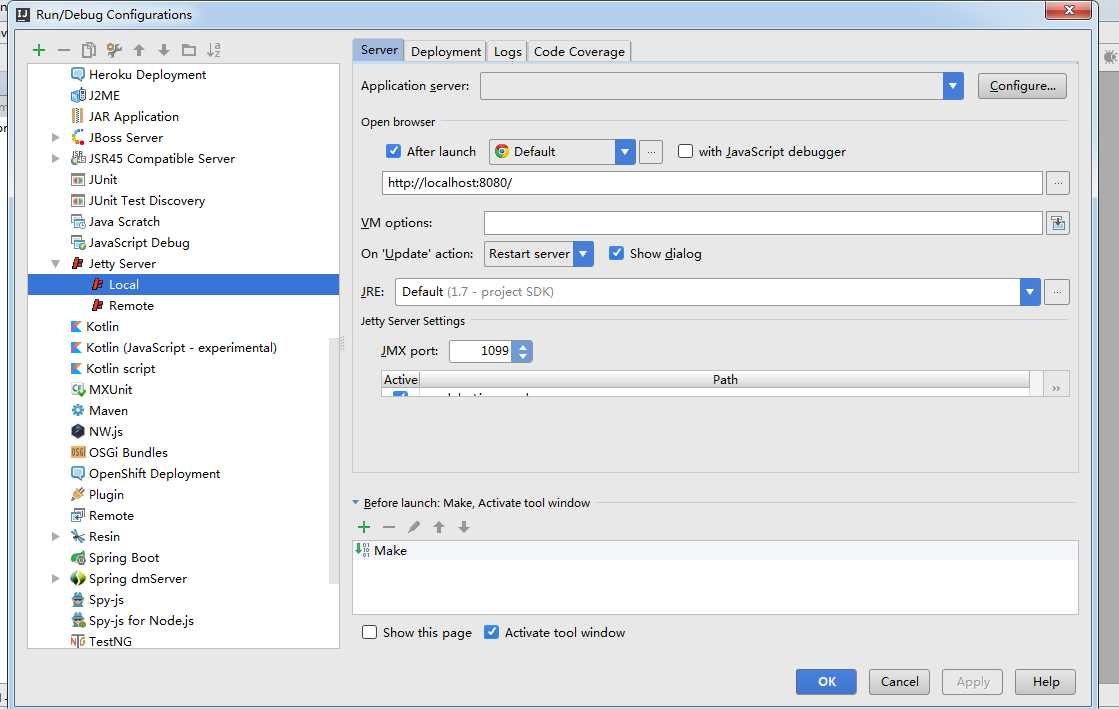Copy configuration toolbar icon
The width and height of the screenshot is (1119, 709).
coord(88,50)
